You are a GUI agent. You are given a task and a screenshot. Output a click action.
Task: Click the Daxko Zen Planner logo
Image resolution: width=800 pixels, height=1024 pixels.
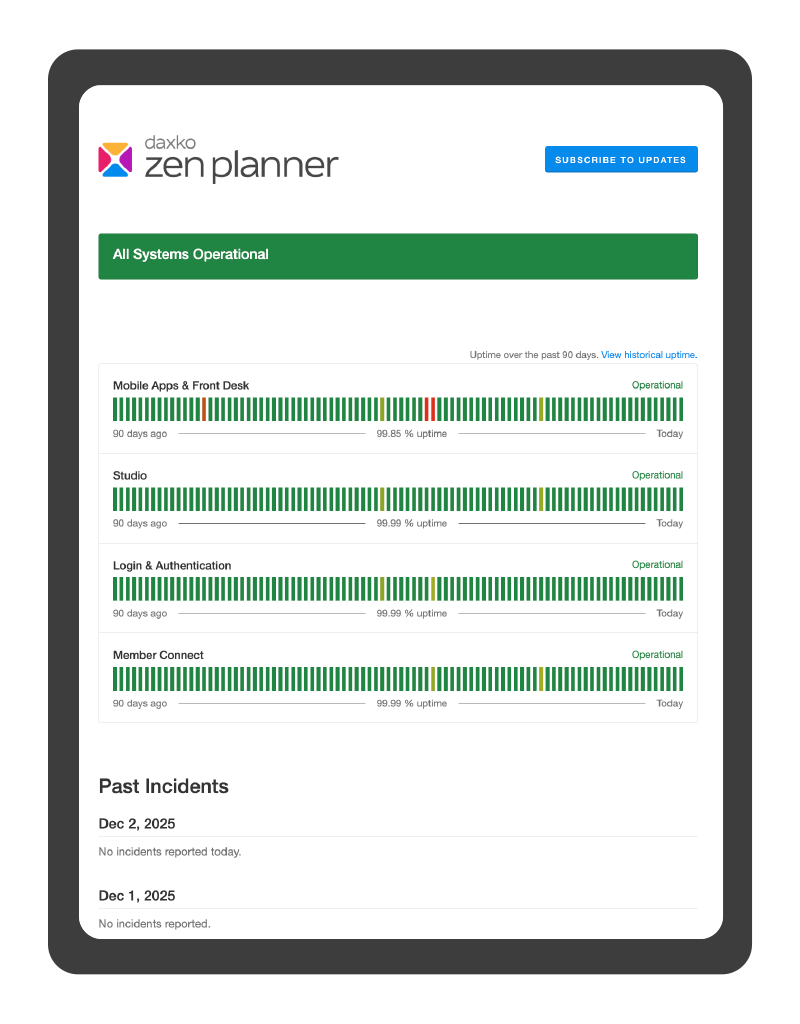tap(218, 159)
